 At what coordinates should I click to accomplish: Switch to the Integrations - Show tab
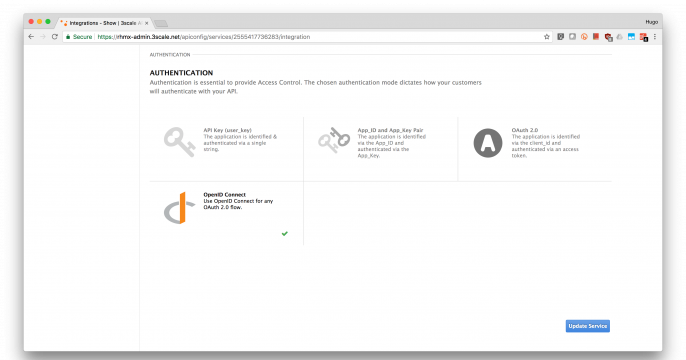tap(105, 23)
